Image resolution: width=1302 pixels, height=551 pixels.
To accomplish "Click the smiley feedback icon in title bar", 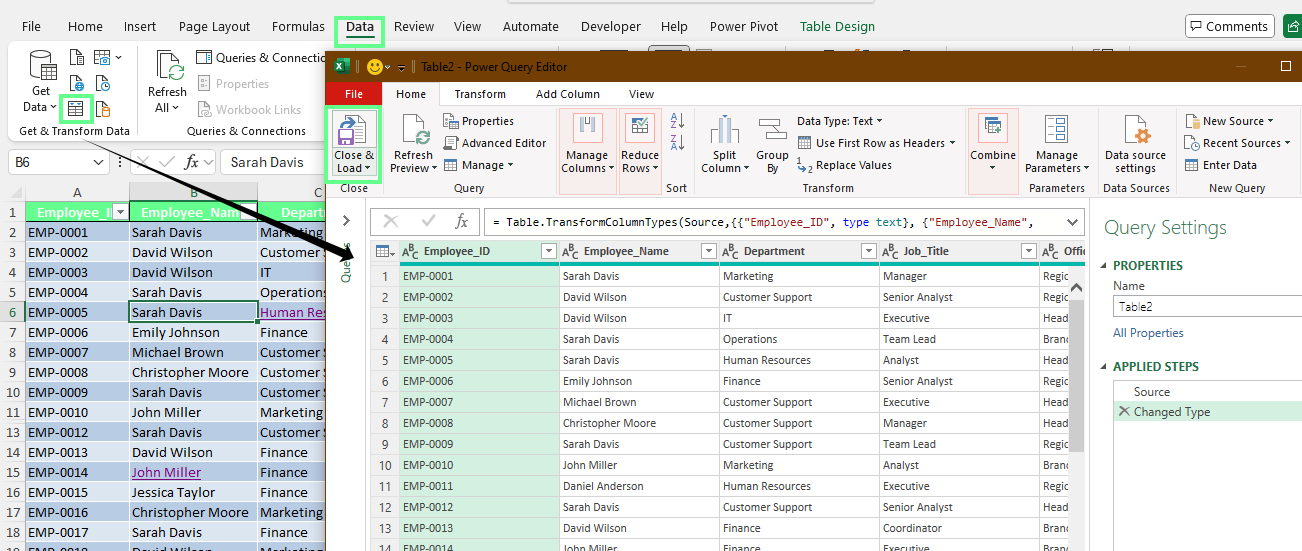I will click(376, 67).
